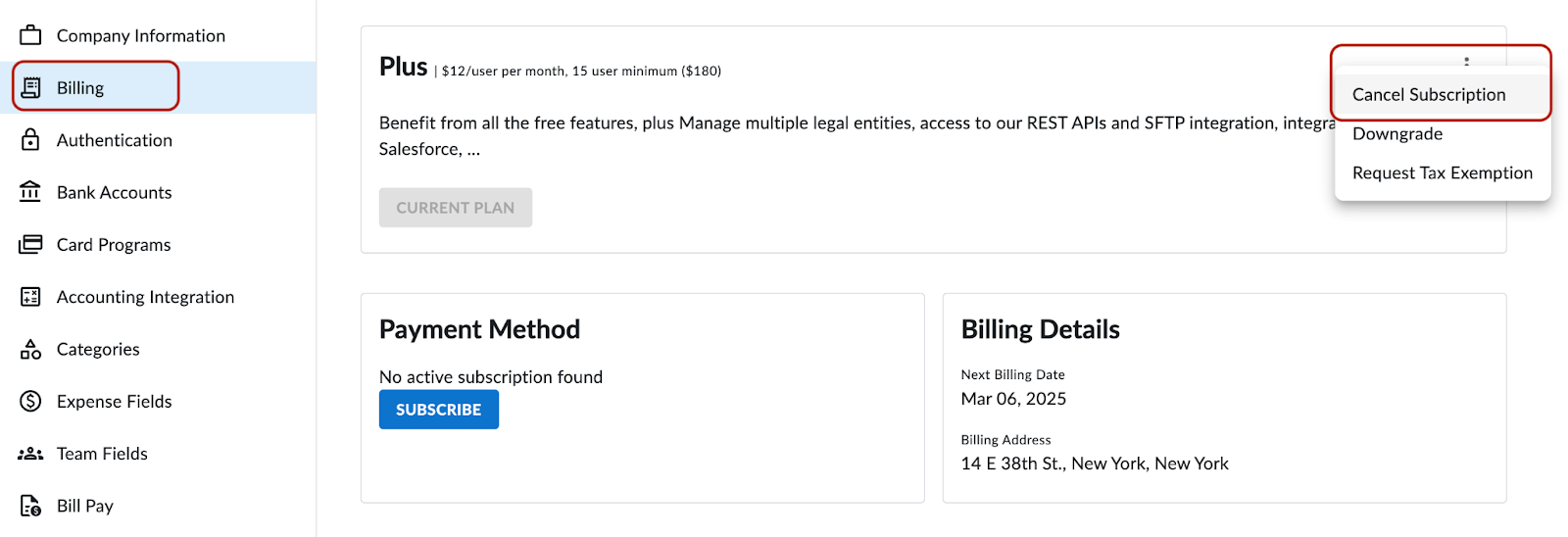Click the Authentication lock icon
The image size is (1568, 537).
point(30,139)
